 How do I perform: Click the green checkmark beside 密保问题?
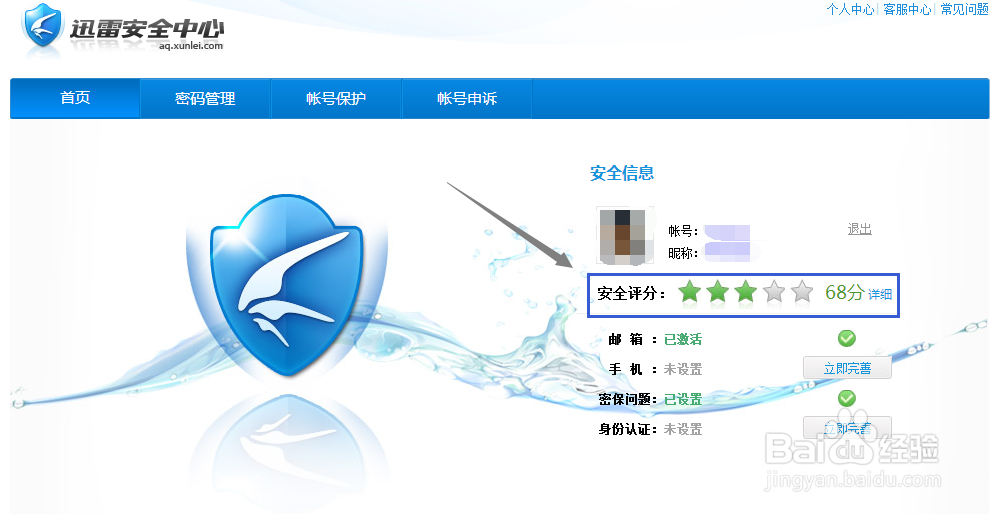846,398
